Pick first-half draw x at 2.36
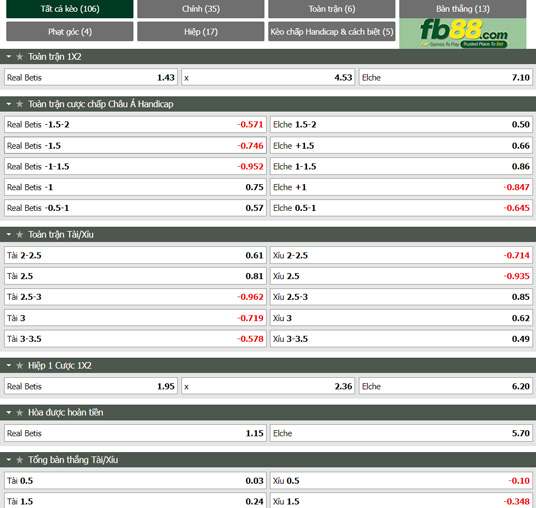The image size is (536, 508). pos(268,386)
